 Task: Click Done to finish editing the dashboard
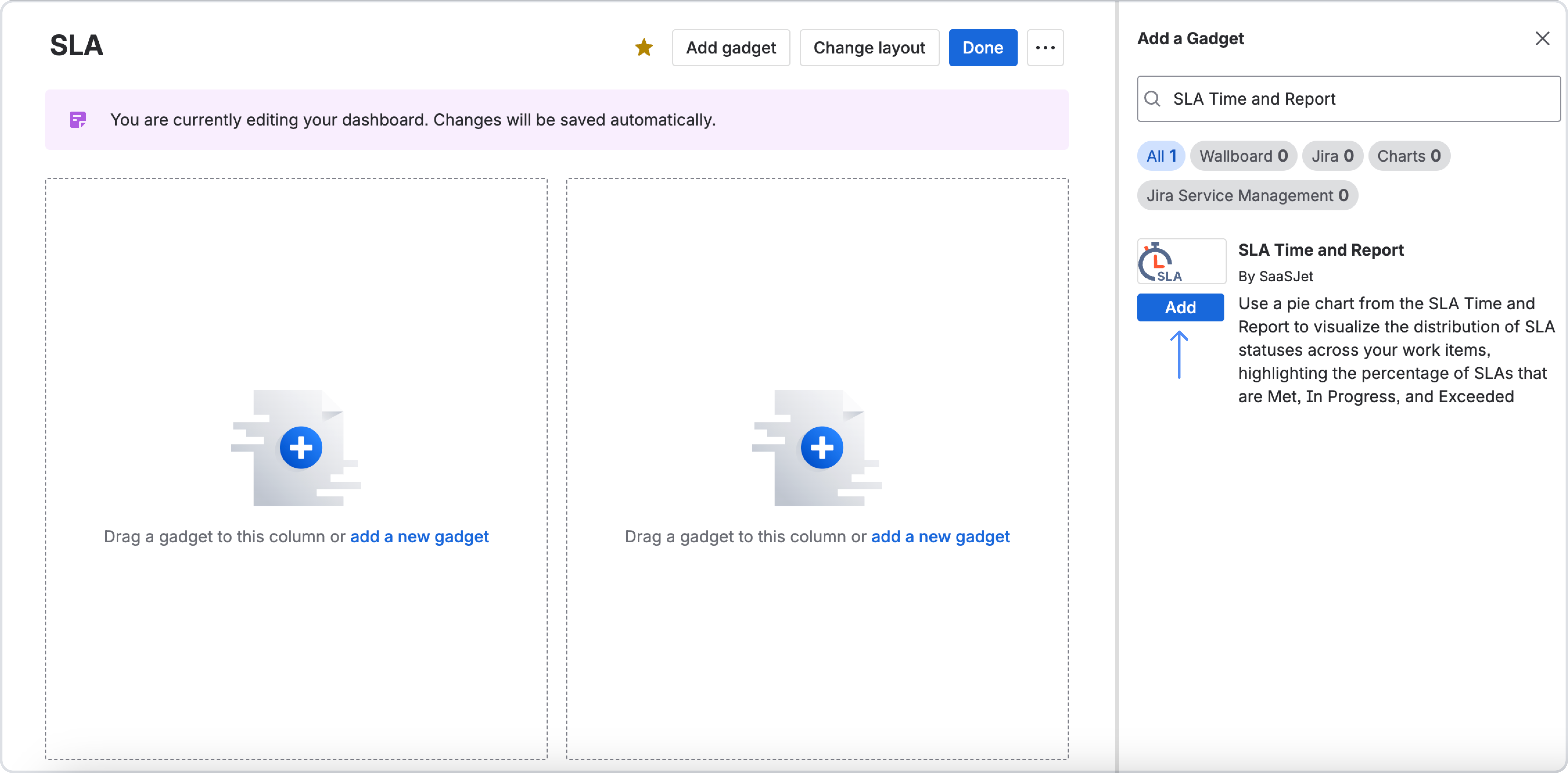tap(982, 48)
